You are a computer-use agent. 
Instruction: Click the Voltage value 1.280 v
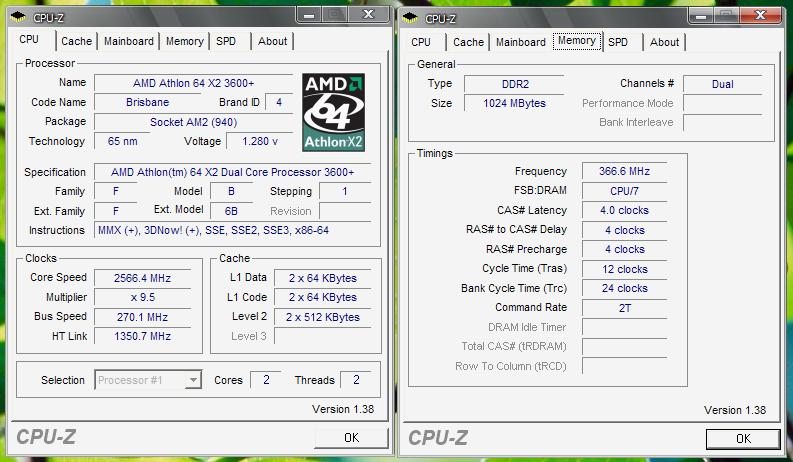[259, 141]
